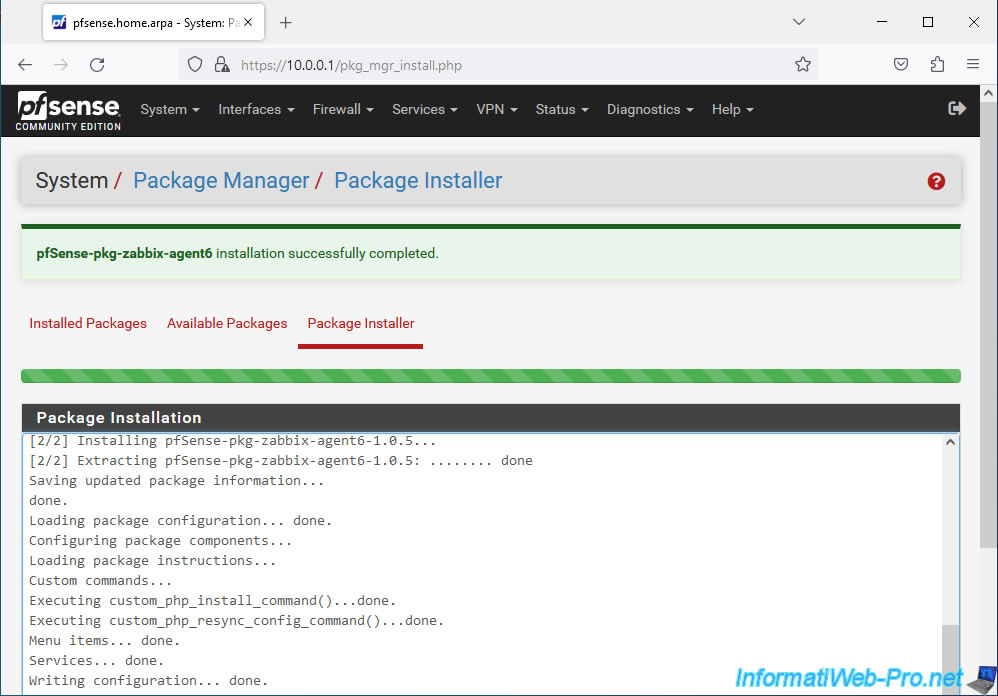Click log line 'Saving updated package information...'
998x696 pixels.
pos(177,480)
